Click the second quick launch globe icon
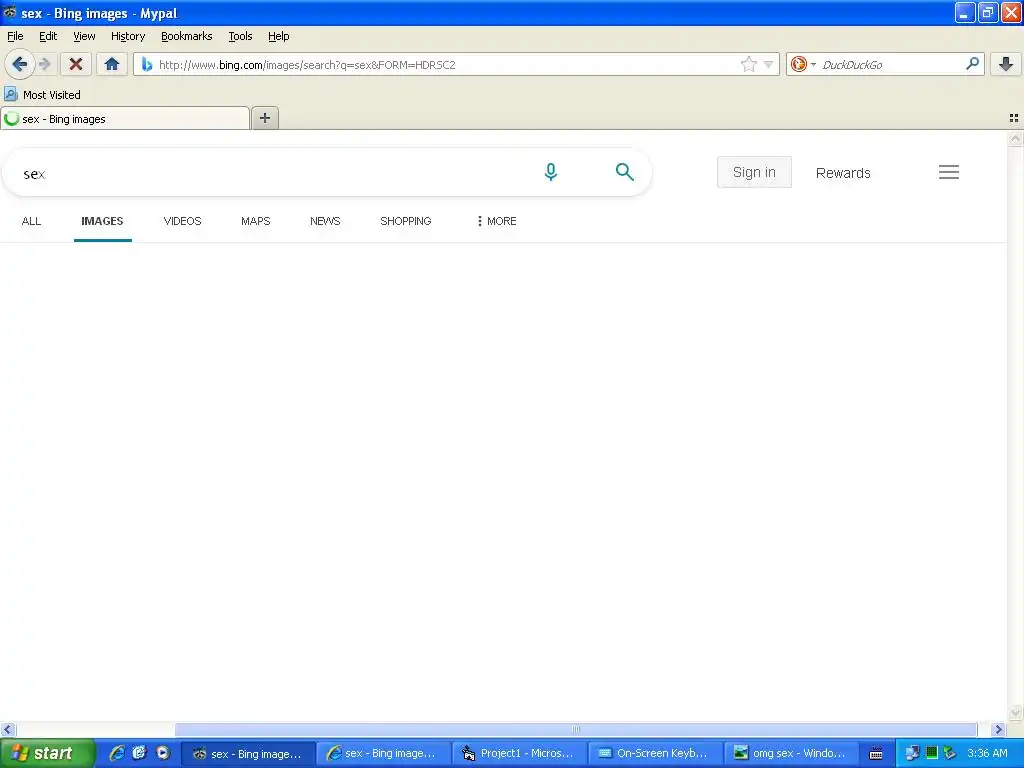Viewport: 1024px width, 768px height. 140,753
